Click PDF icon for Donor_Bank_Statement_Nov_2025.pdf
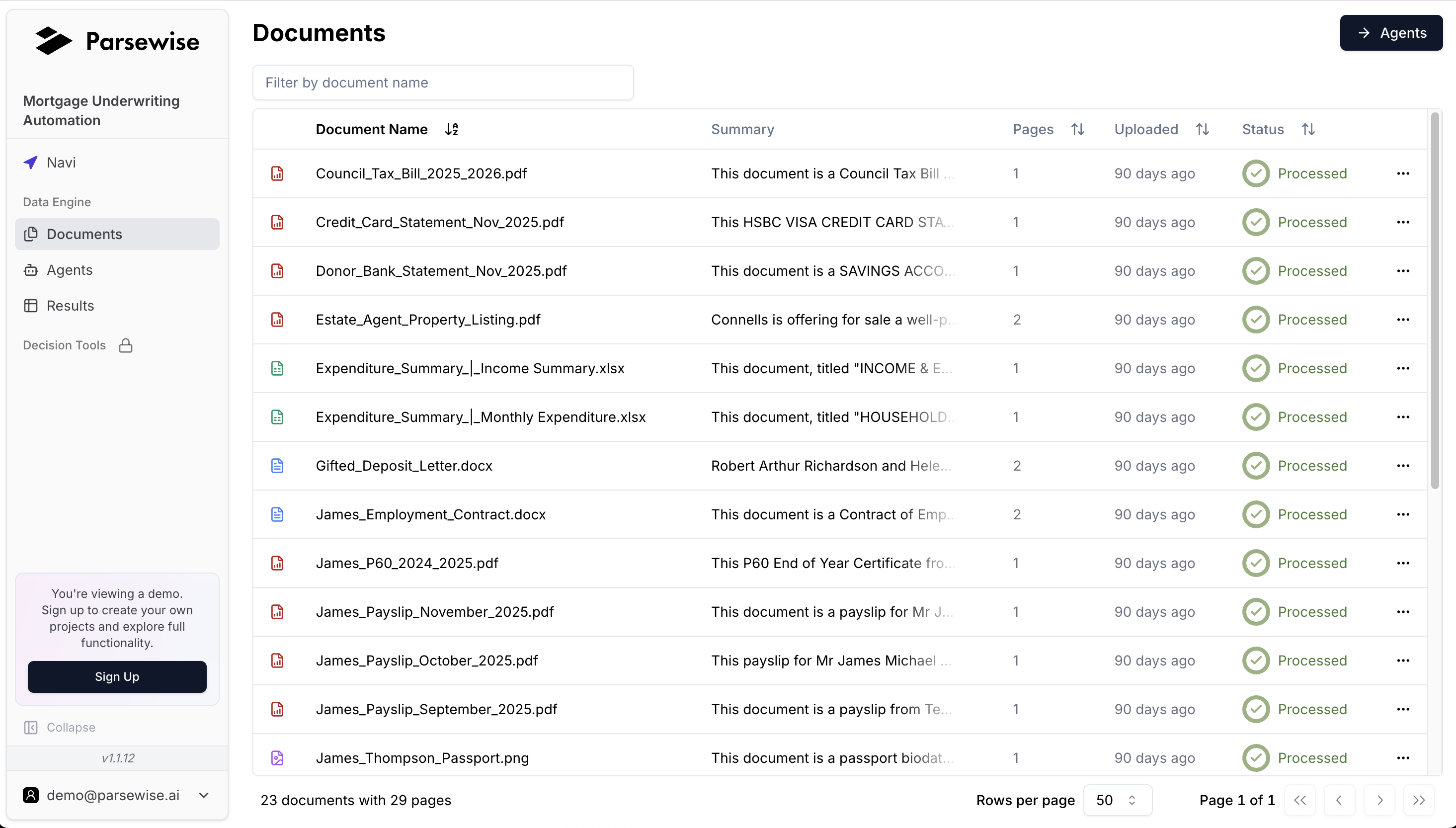 coord(277,271)
